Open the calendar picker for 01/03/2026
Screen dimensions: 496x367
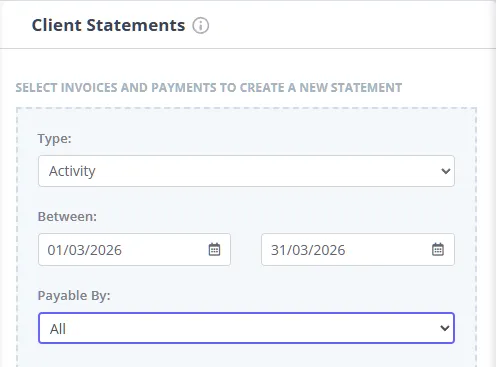214,249
